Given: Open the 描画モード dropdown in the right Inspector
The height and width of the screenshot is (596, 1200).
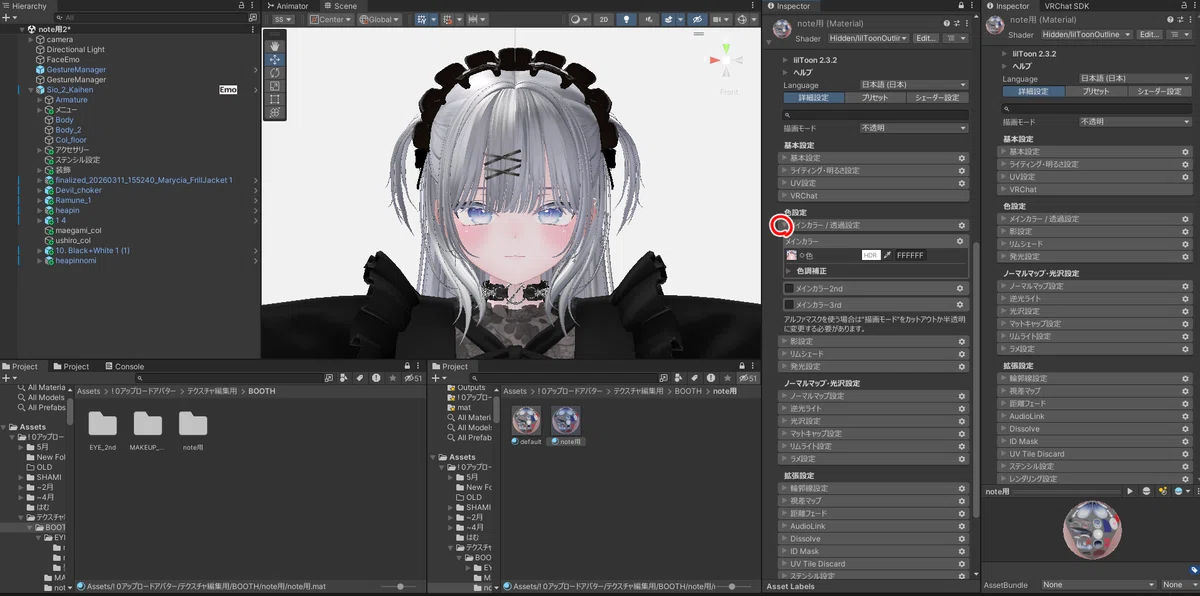Looking at the screenshot, I should pos(1136,121).
